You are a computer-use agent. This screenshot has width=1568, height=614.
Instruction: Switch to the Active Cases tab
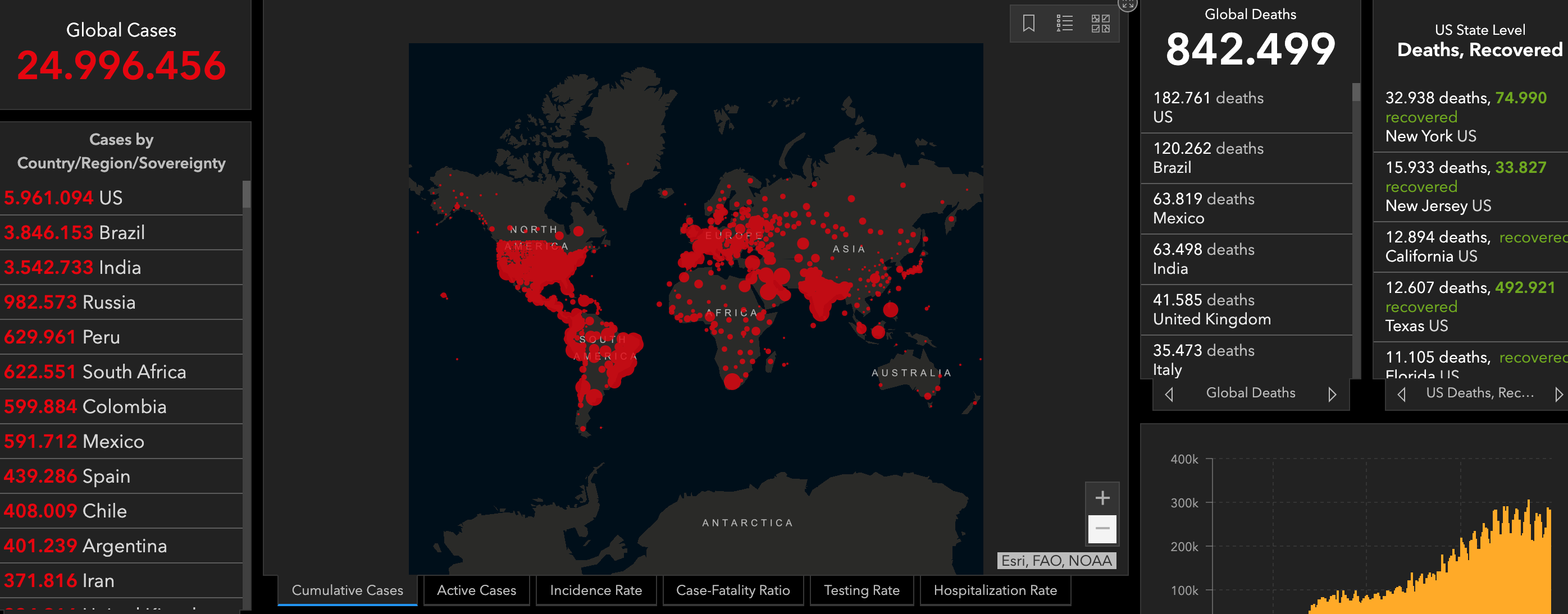pyautogui.click(x=476, y=590)
